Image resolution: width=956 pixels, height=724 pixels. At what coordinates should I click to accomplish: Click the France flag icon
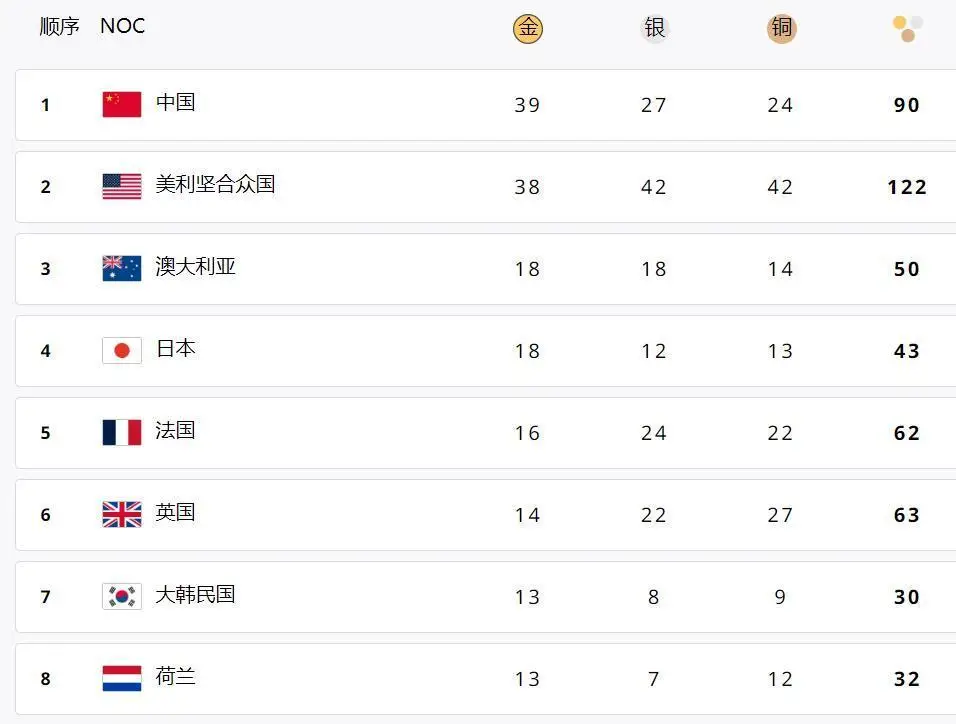pos(122,432)
